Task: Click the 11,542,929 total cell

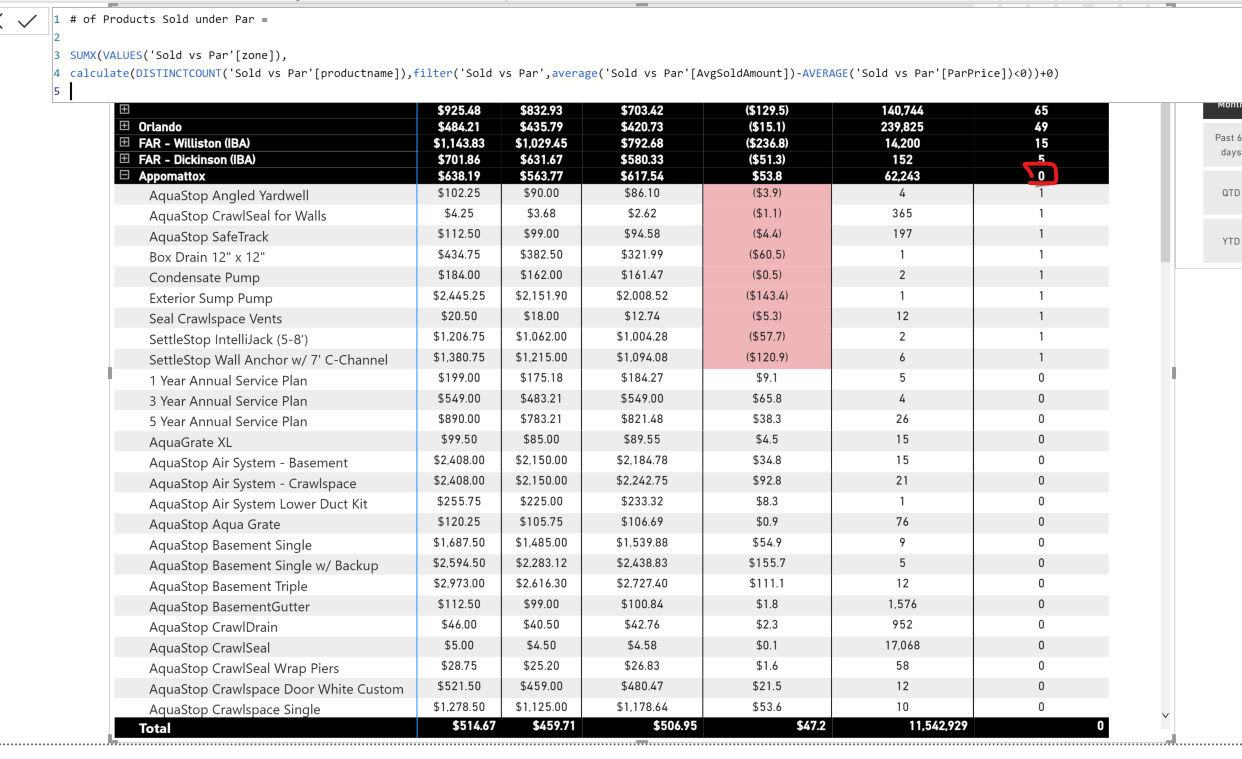Action: coord(939,726)
